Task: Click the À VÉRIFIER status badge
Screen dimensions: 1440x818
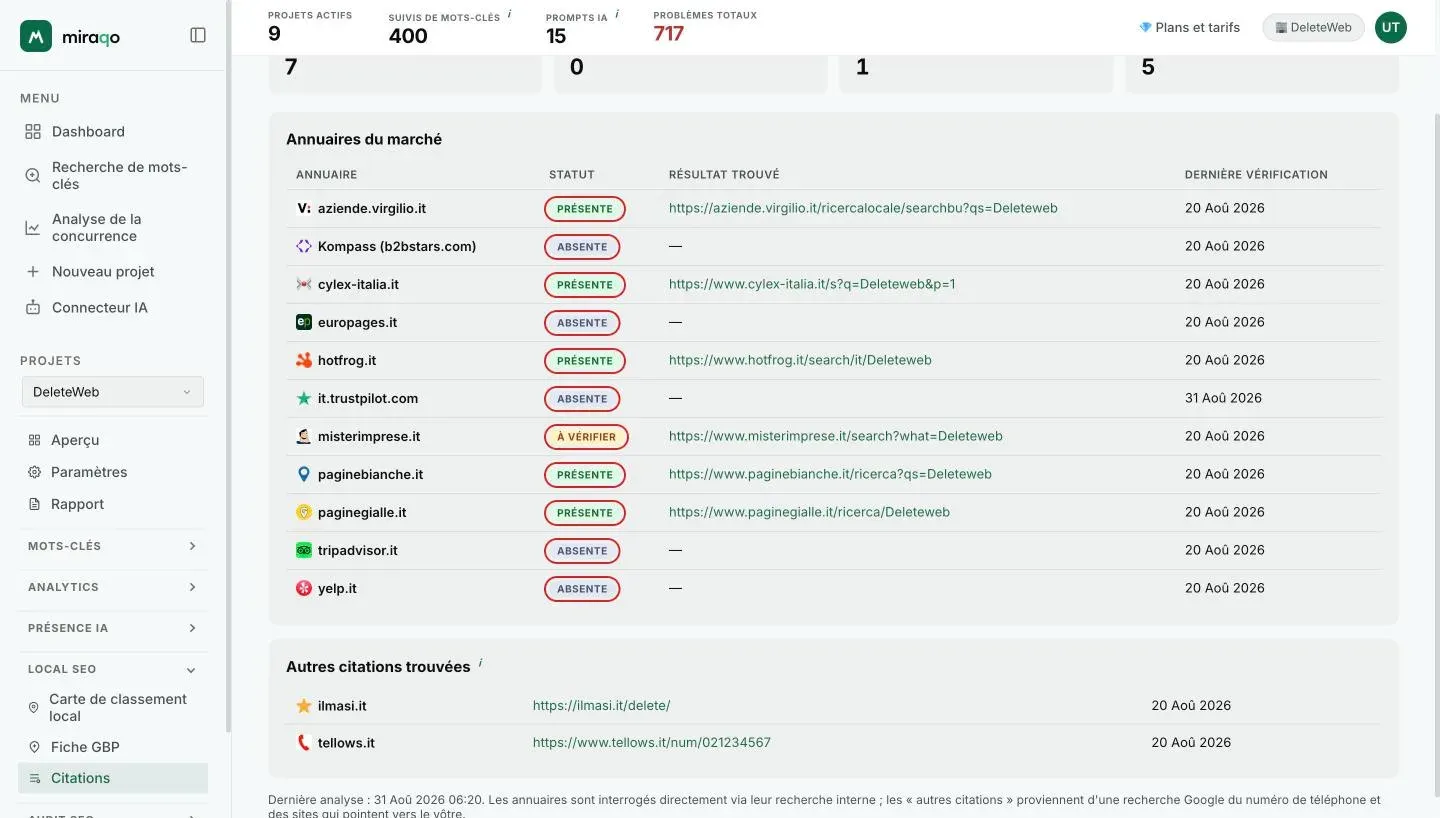Action: coord(586,437)
